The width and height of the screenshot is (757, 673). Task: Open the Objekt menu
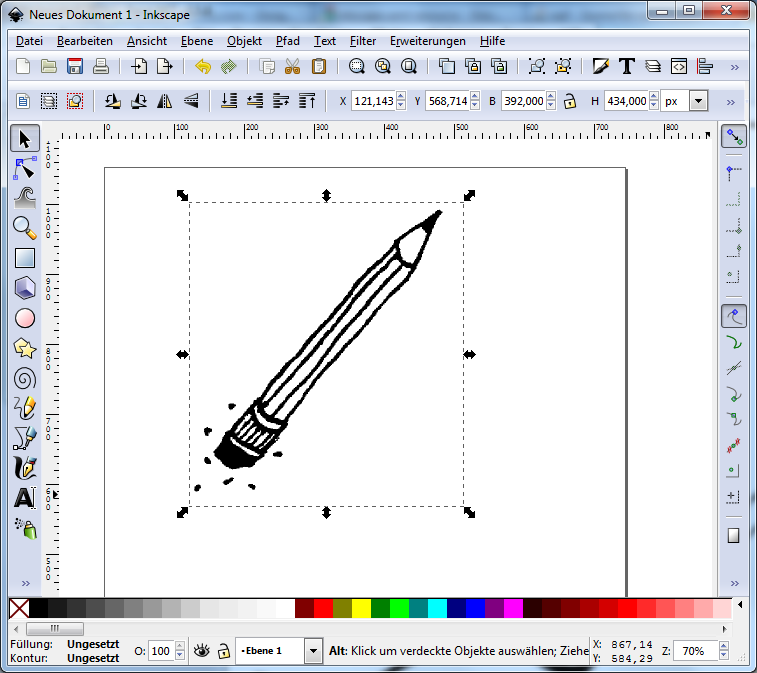pos(244,41)
